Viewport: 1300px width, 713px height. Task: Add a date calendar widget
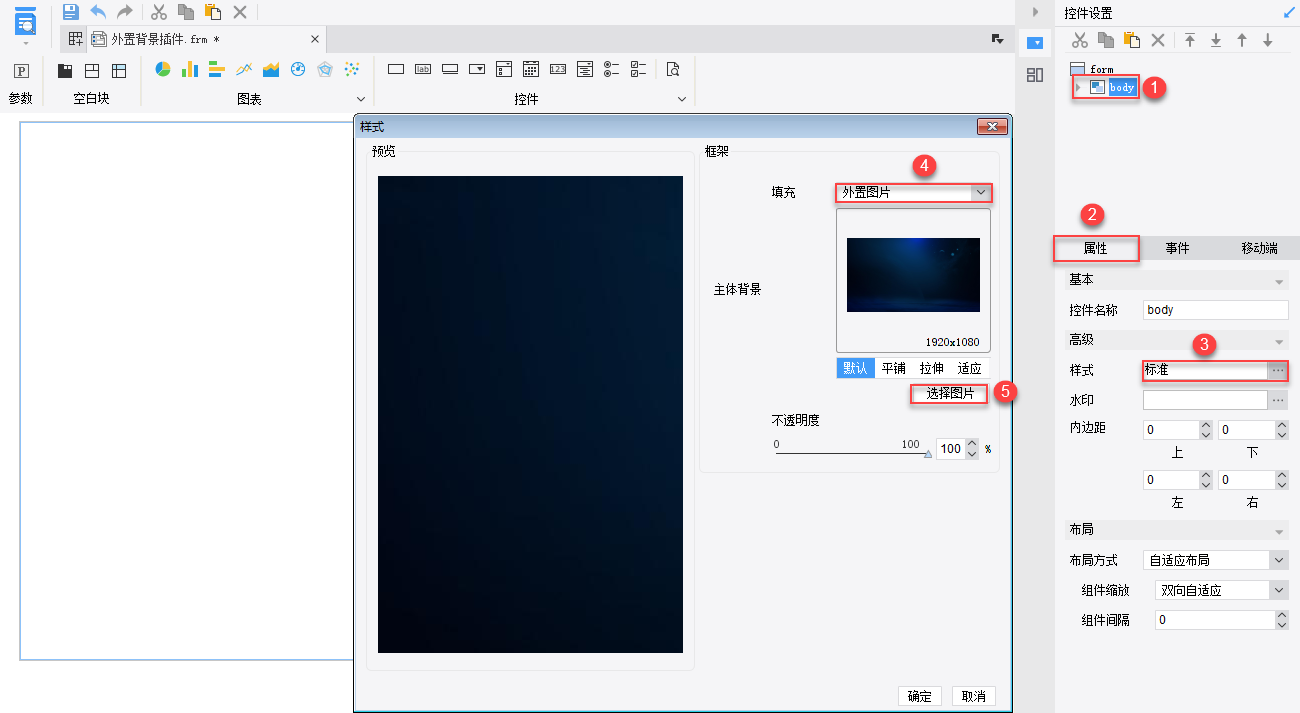tap(531, 69)
